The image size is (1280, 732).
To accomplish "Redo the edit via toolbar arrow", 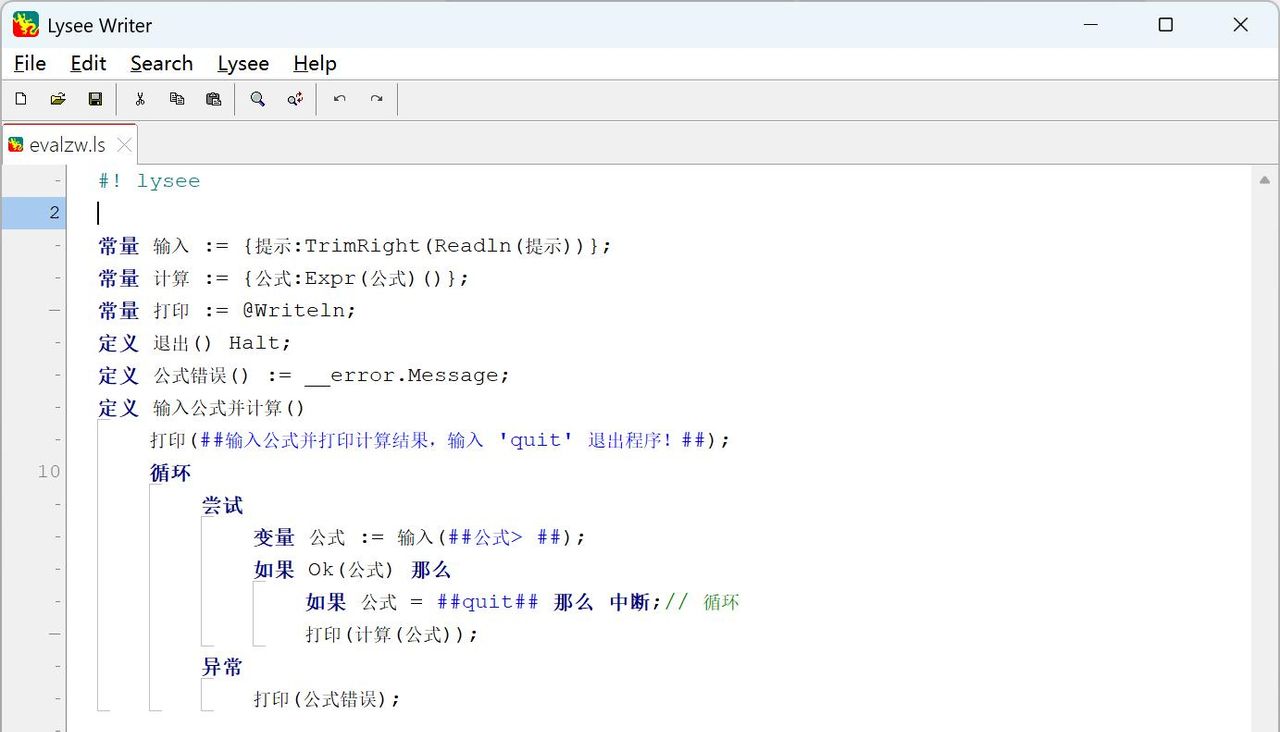I will (376, 99).
